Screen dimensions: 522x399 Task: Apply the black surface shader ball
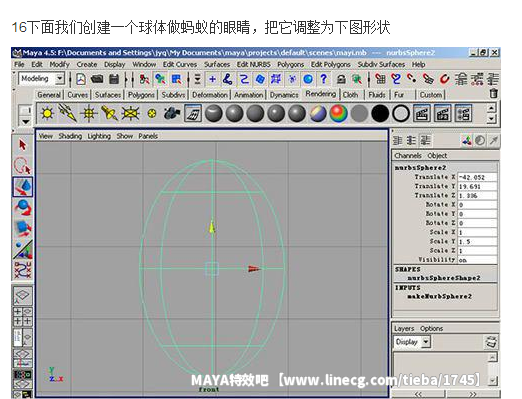pyautogui.click(x=380, y=113)
